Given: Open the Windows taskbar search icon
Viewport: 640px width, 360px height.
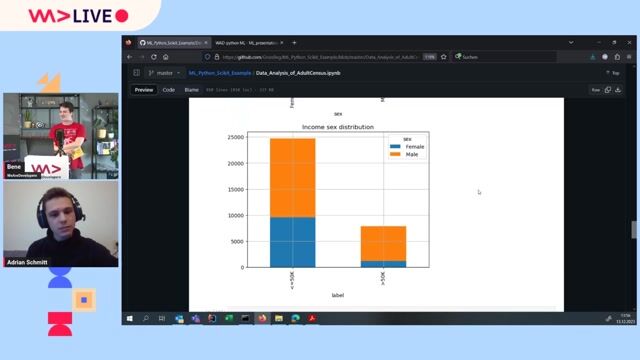Looking at the screenshot, I should tap(146, 318).
